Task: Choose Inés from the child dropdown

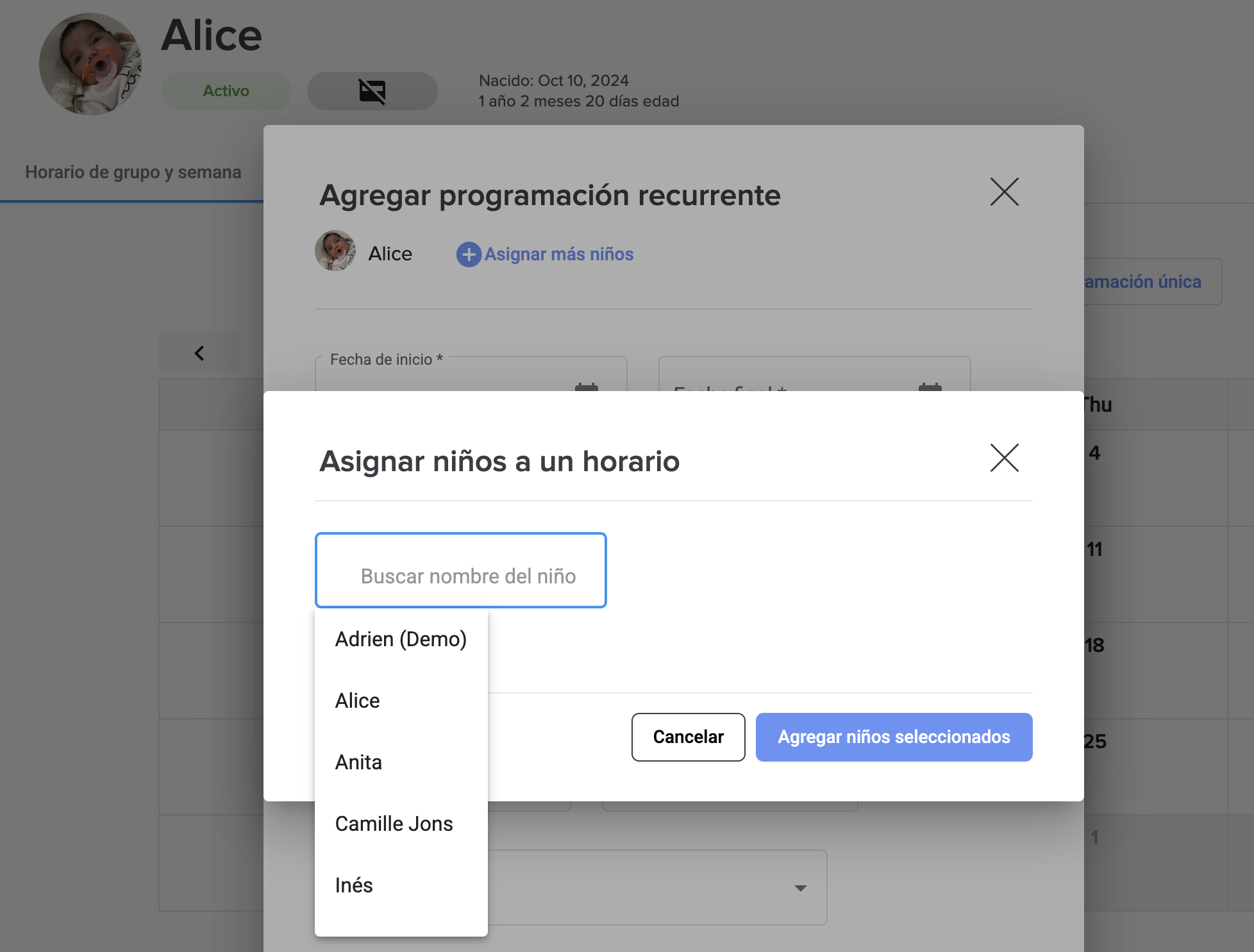Action: pyautogui.click(x=353, y=885)
